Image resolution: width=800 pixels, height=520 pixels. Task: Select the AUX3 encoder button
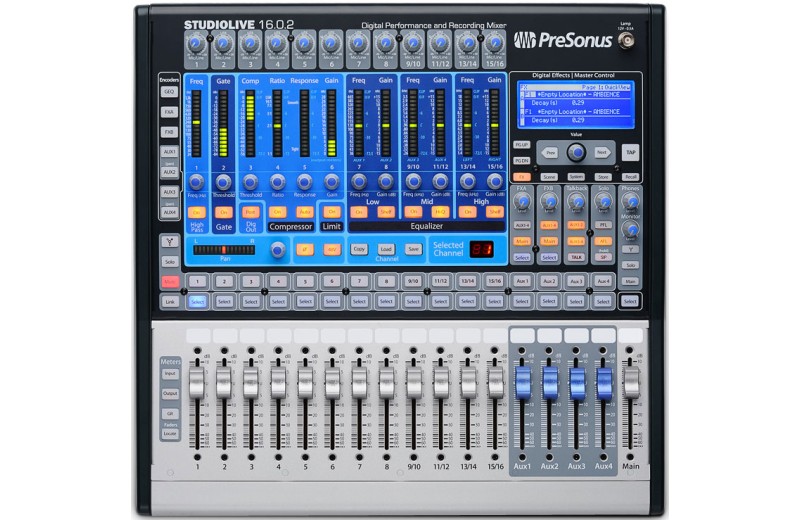169,192
